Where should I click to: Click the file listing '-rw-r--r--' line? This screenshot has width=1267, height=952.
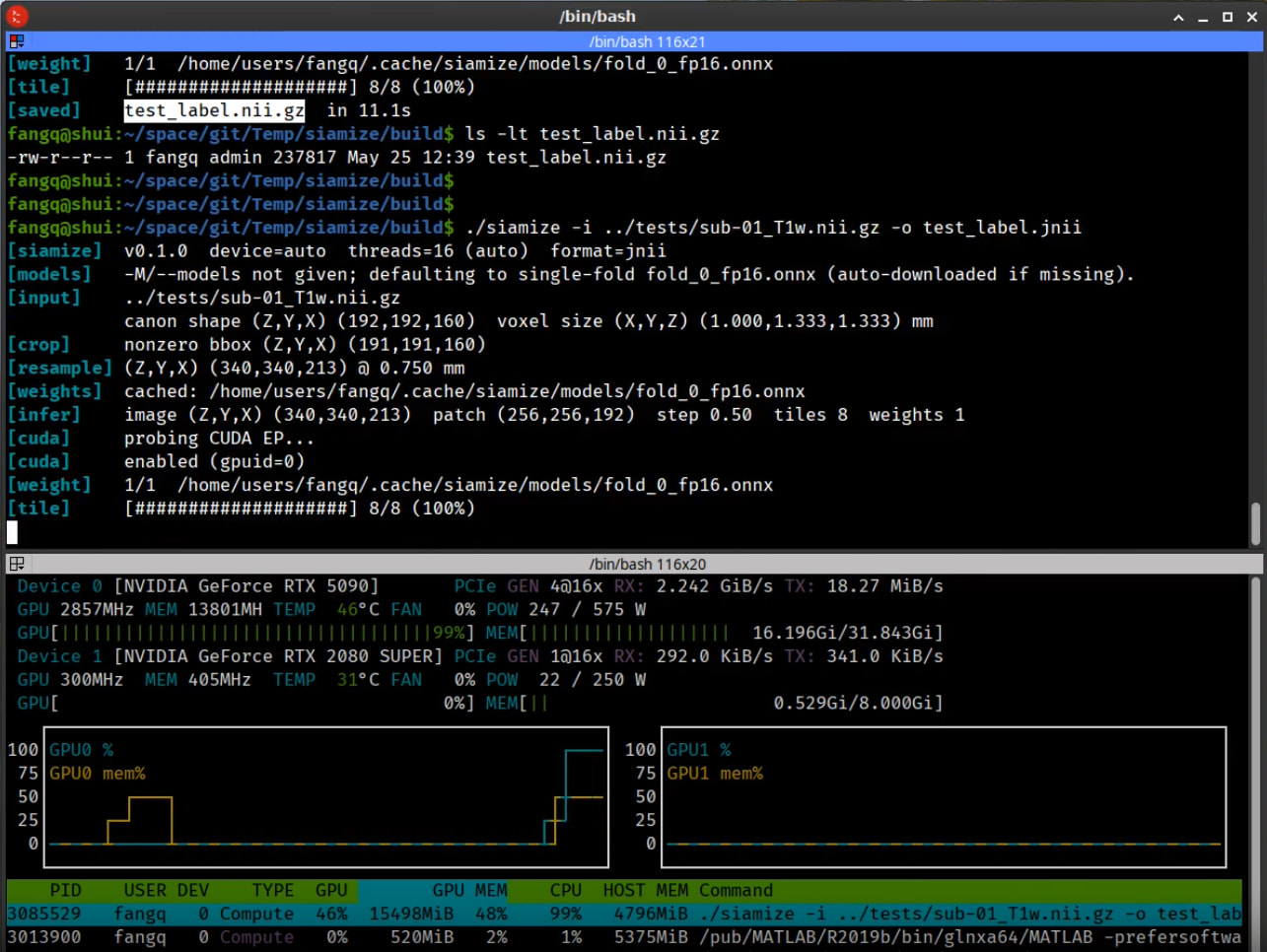337,157
